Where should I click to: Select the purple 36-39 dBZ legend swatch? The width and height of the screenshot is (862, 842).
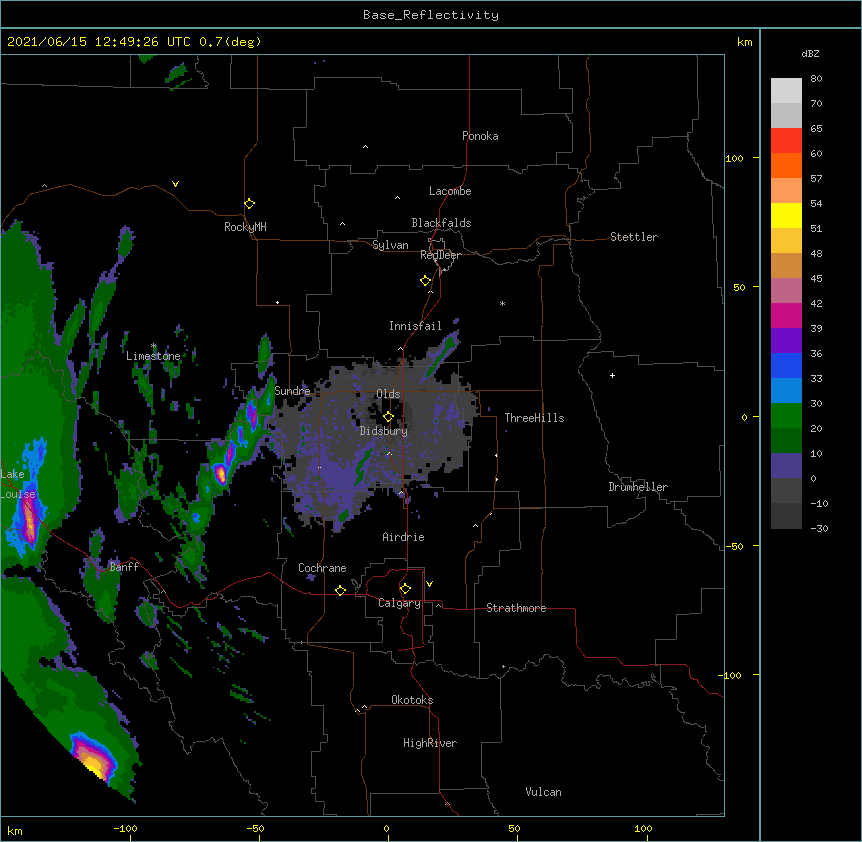(x=786, y=340)
